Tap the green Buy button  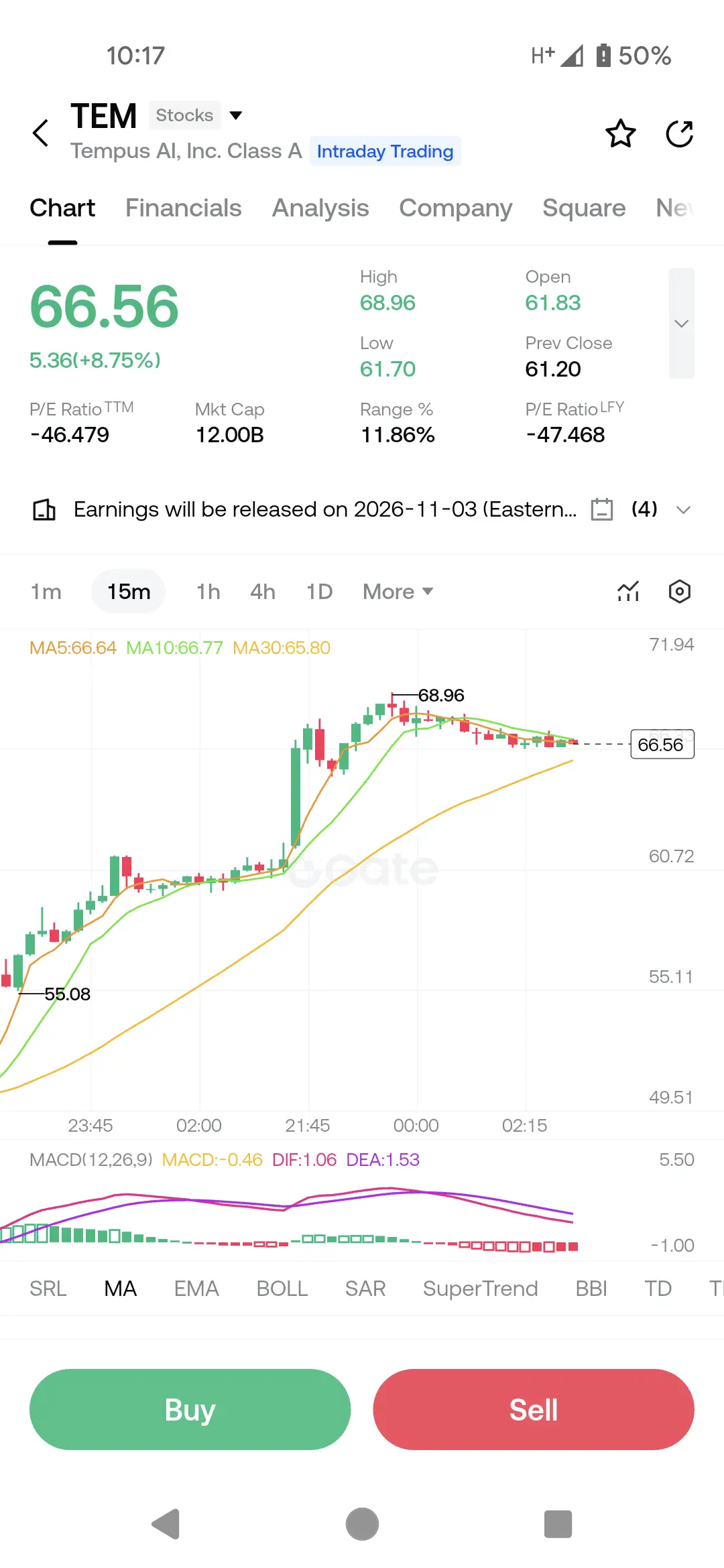[x=190, y=1409]
